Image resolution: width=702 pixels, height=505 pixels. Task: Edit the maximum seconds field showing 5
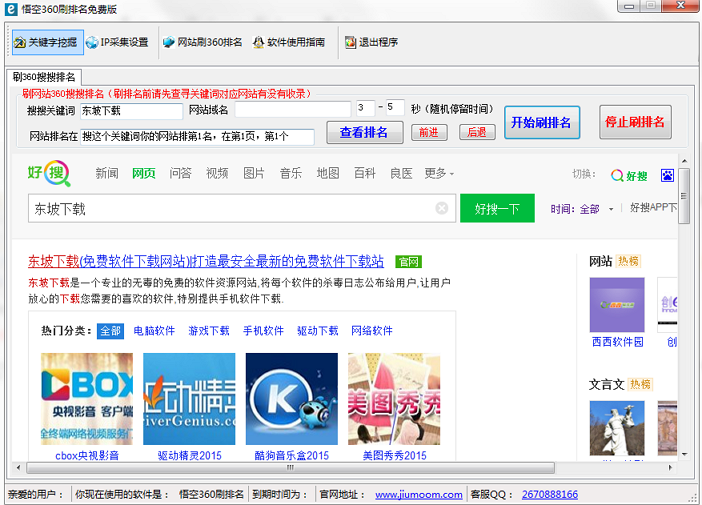click(x=395, y=107)
